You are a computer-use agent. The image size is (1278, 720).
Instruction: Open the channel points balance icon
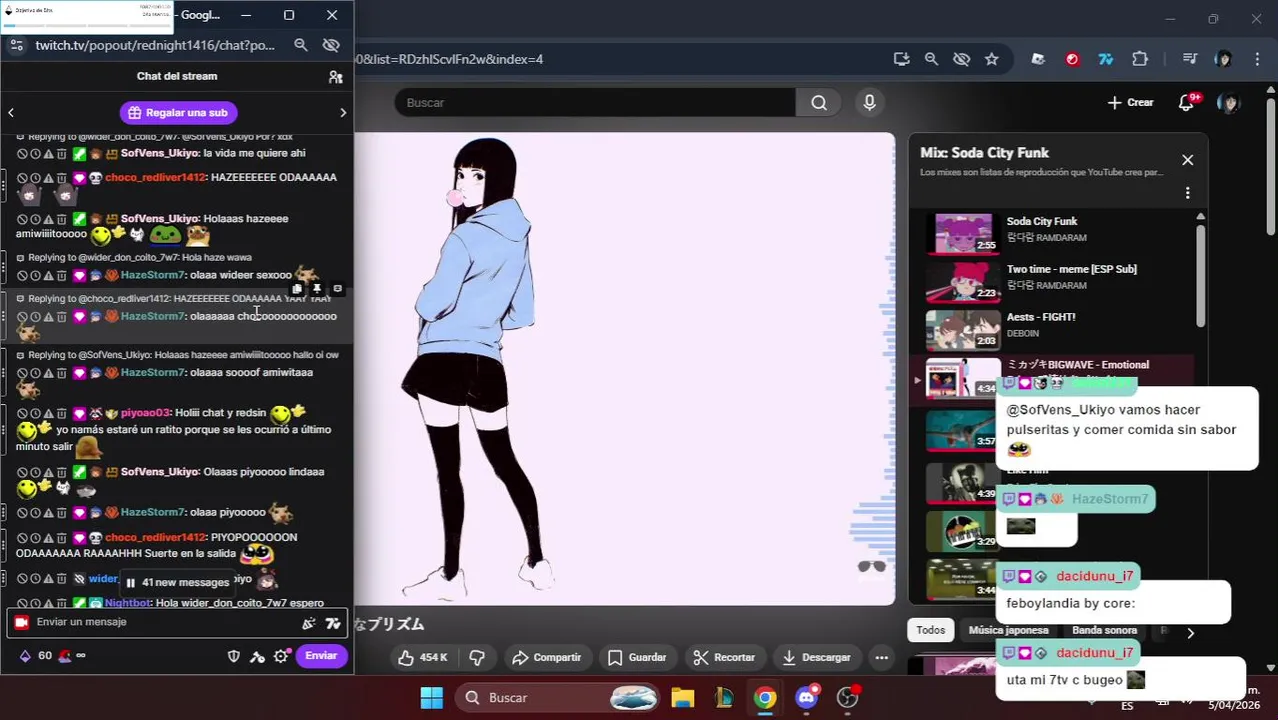72,656
